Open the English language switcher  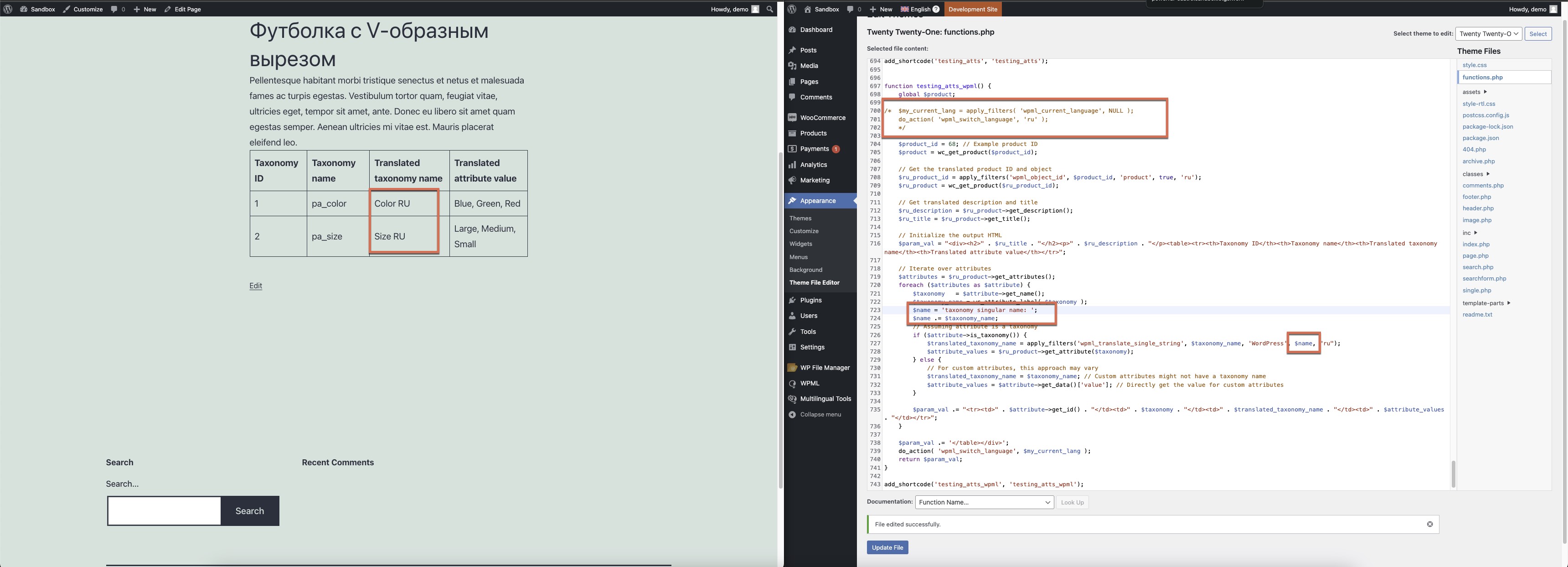point(920,9)
